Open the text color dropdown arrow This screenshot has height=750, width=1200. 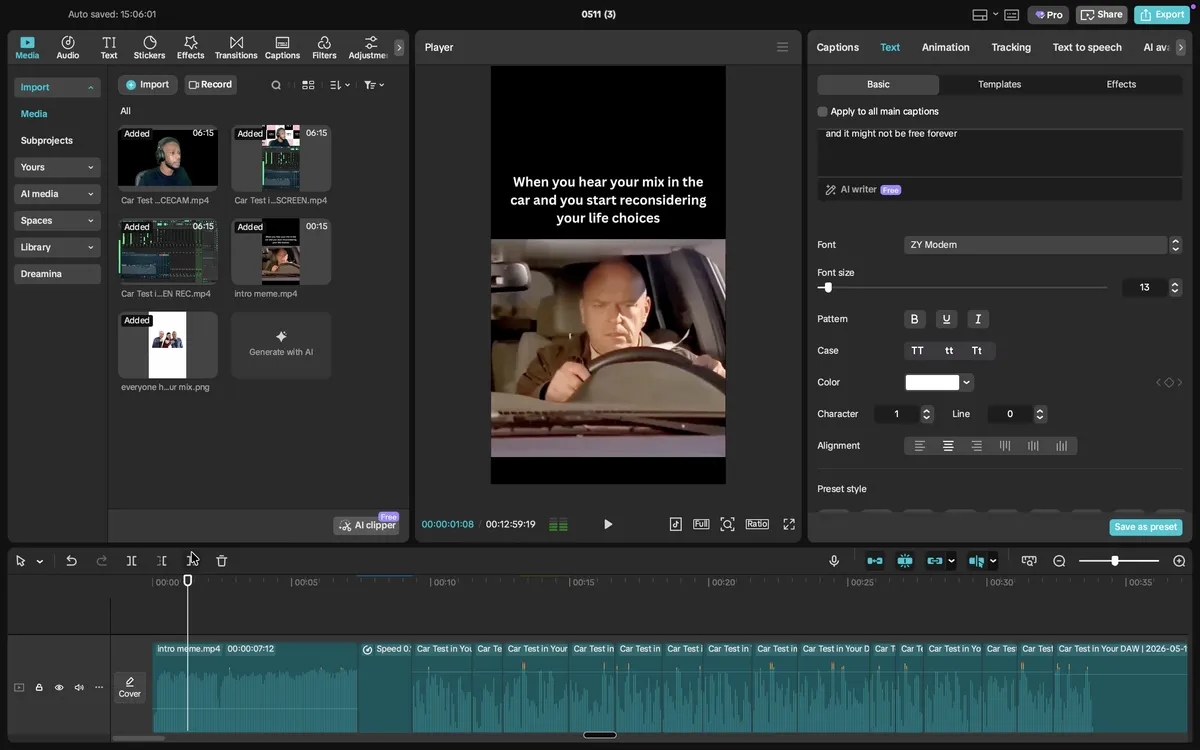pos(967,382)
